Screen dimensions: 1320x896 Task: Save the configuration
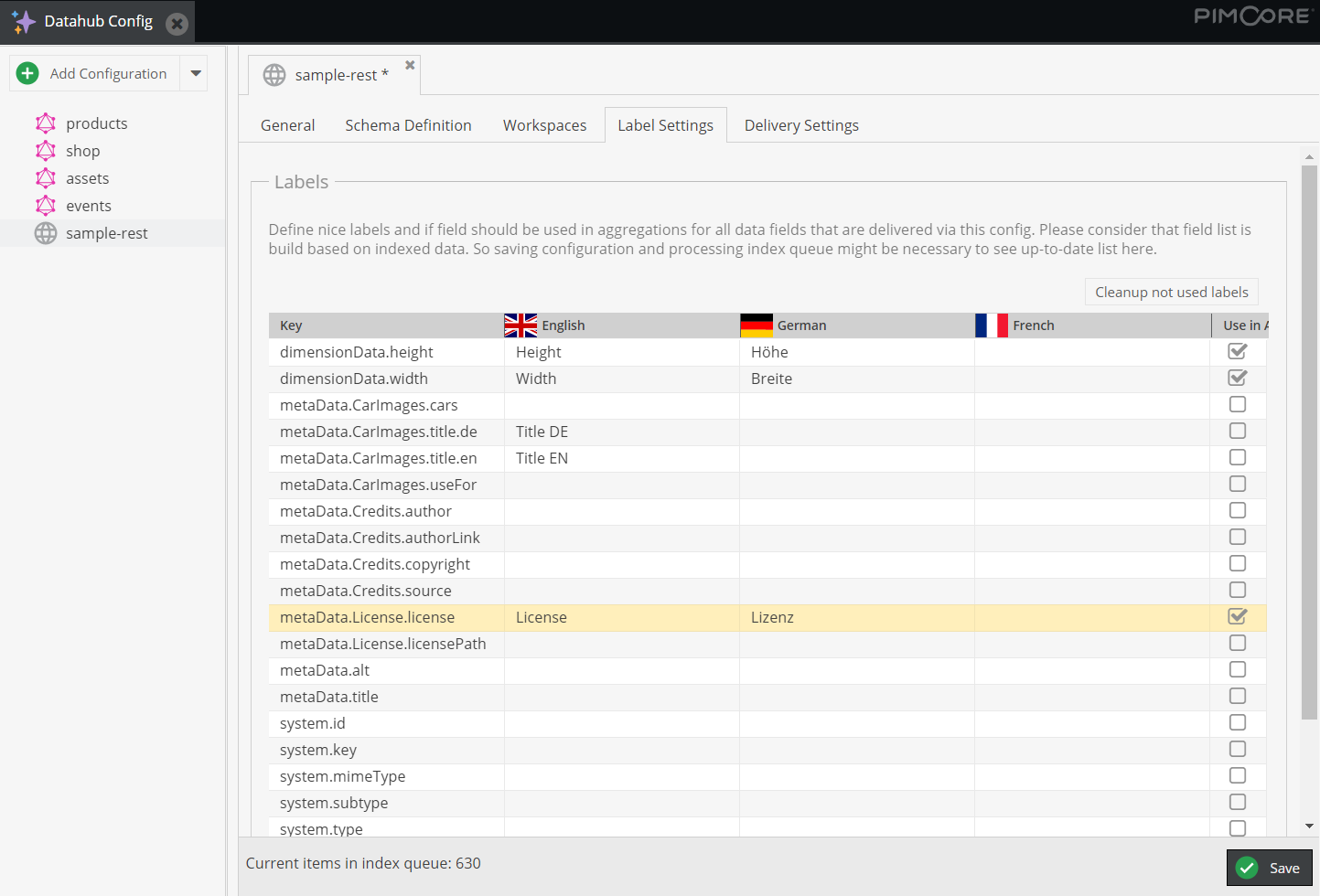tap(1269, 868)
